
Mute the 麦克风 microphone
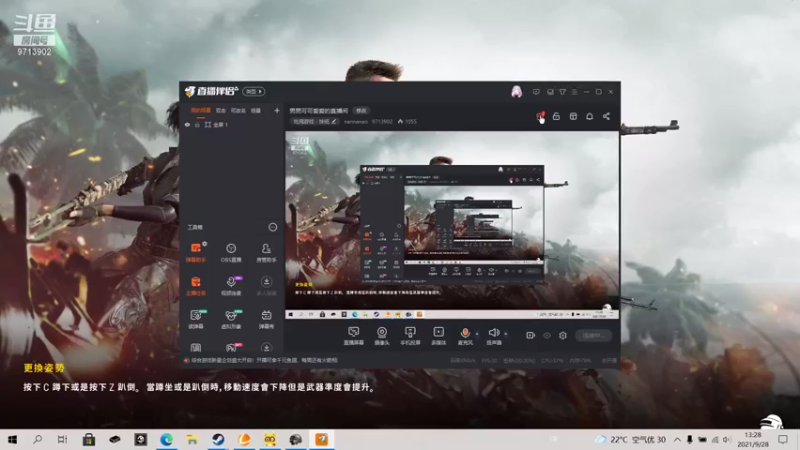[465, 336]
